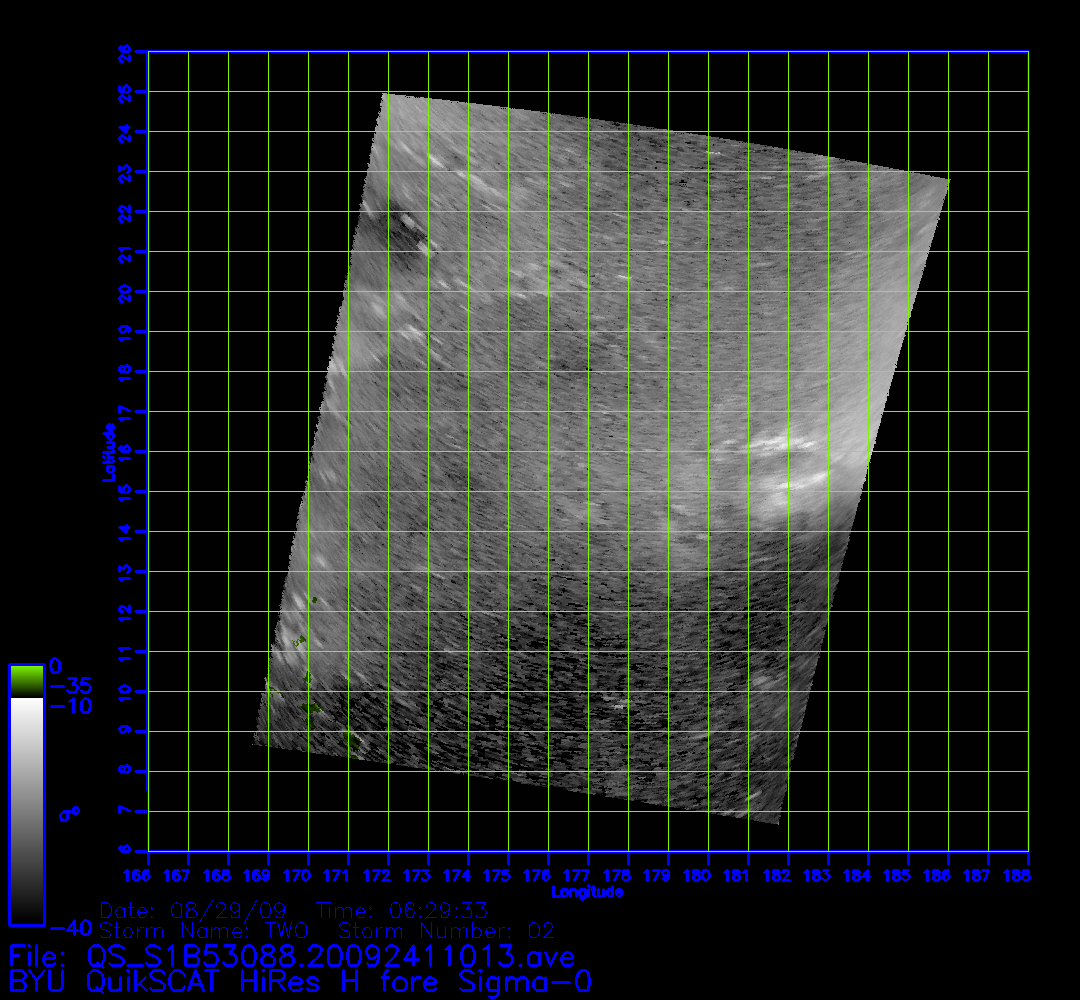Click the -35 label beside the color bar
Screen dimensions: 1080x1000
point(70,686)
